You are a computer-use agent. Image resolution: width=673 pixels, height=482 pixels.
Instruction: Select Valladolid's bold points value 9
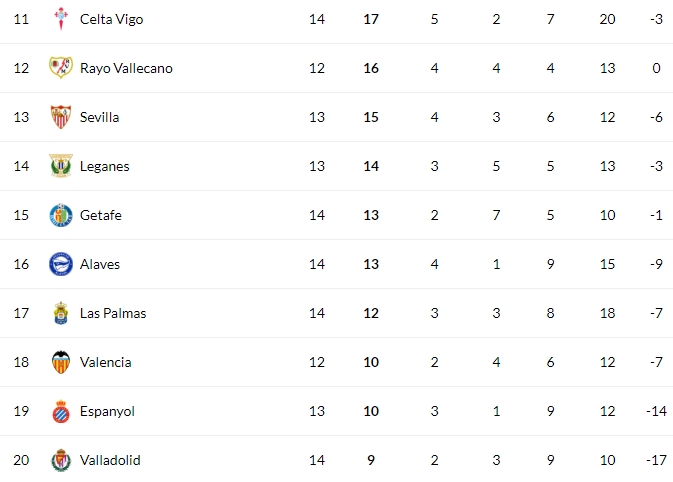371,460
